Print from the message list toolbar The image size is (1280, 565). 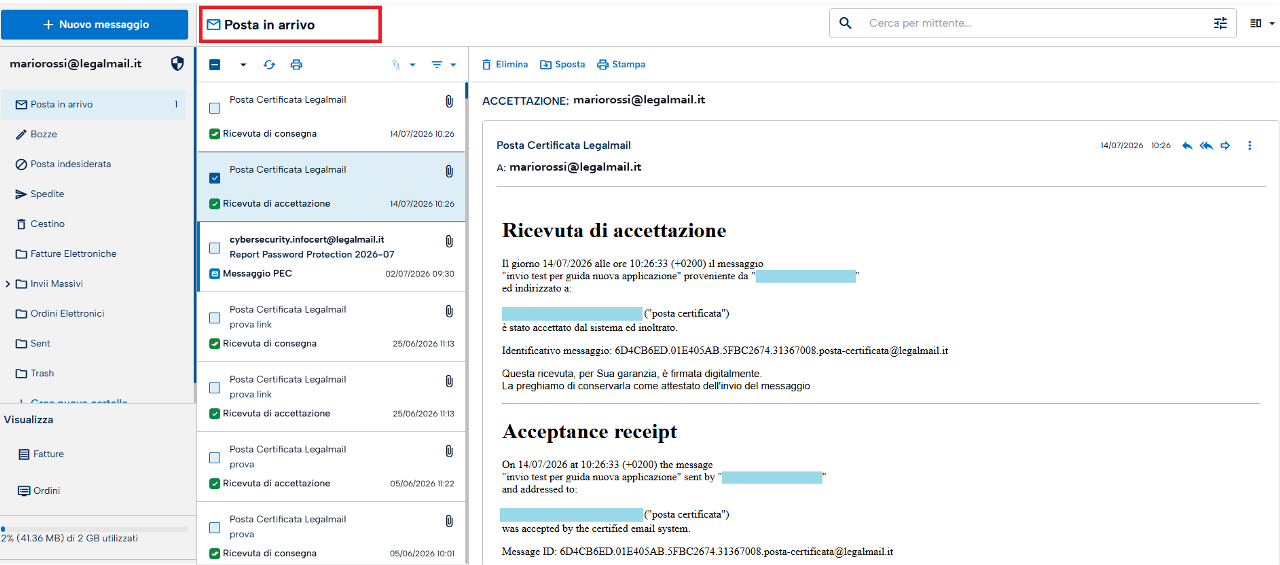click(296, 65)
